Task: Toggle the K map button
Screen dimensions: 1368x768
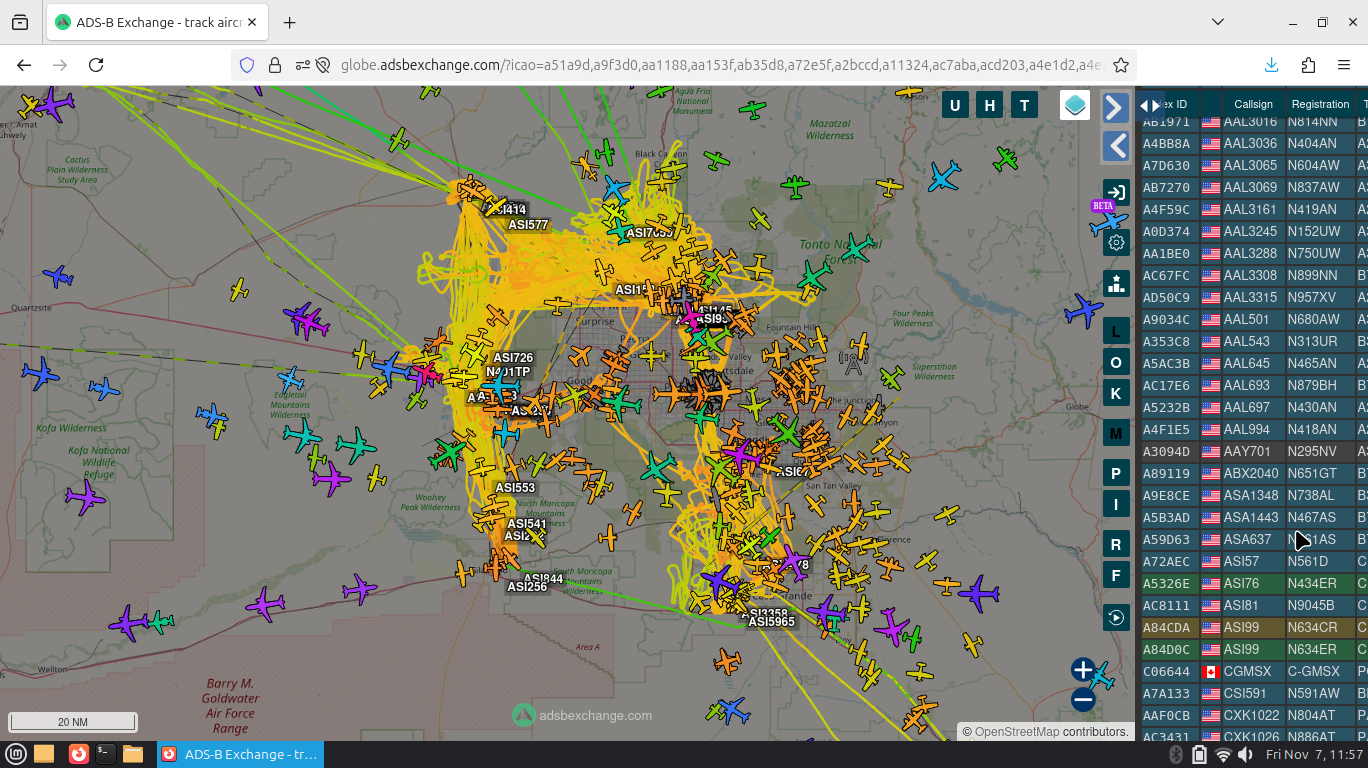Action: [1116, 393]
